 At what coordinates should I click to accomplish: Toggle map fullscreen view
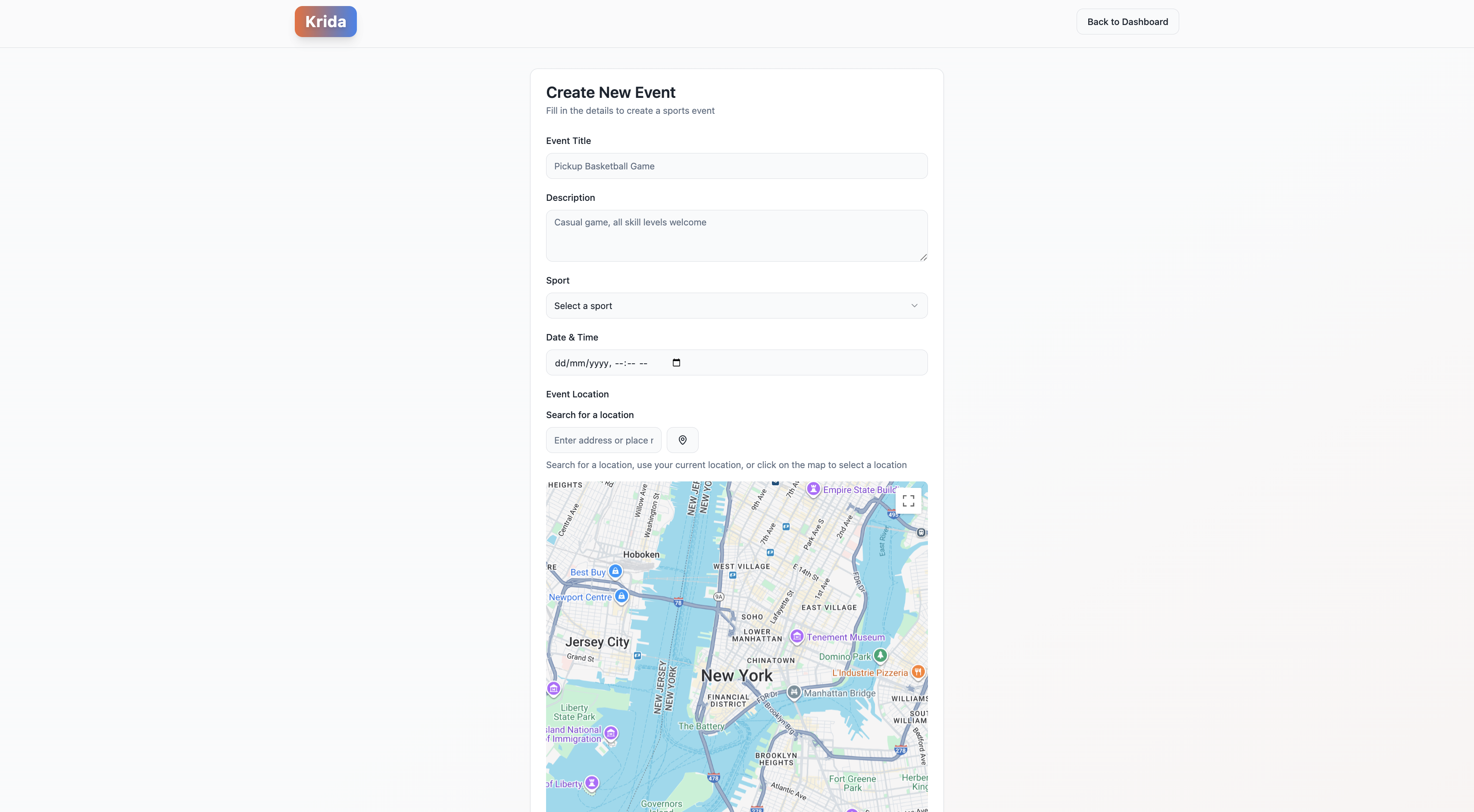[908, 501]
